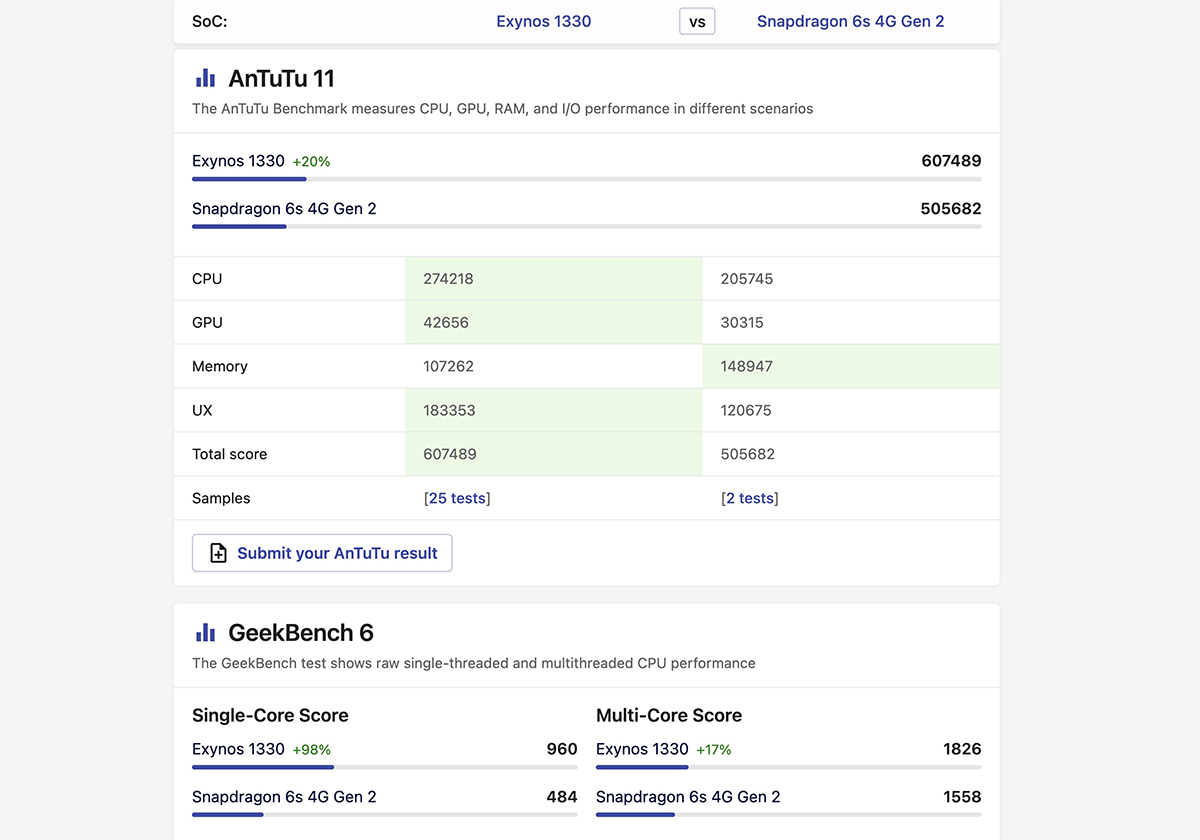Click the Snapdragon 6s AnTuTu progress bar
The image size is (1200, 840).
[586, 227]
